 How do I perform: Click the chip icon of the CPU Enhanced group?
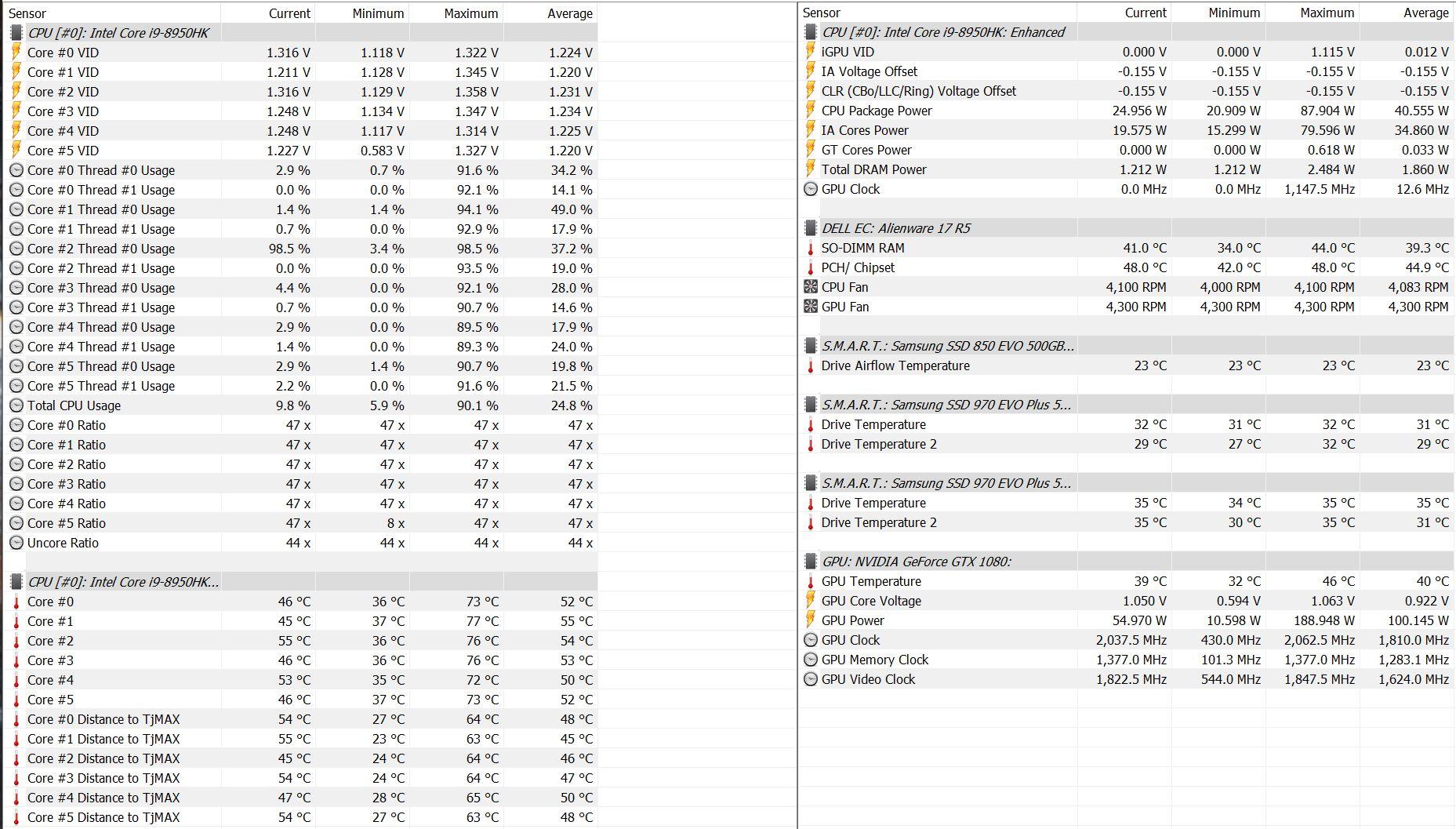pos(811,32)
